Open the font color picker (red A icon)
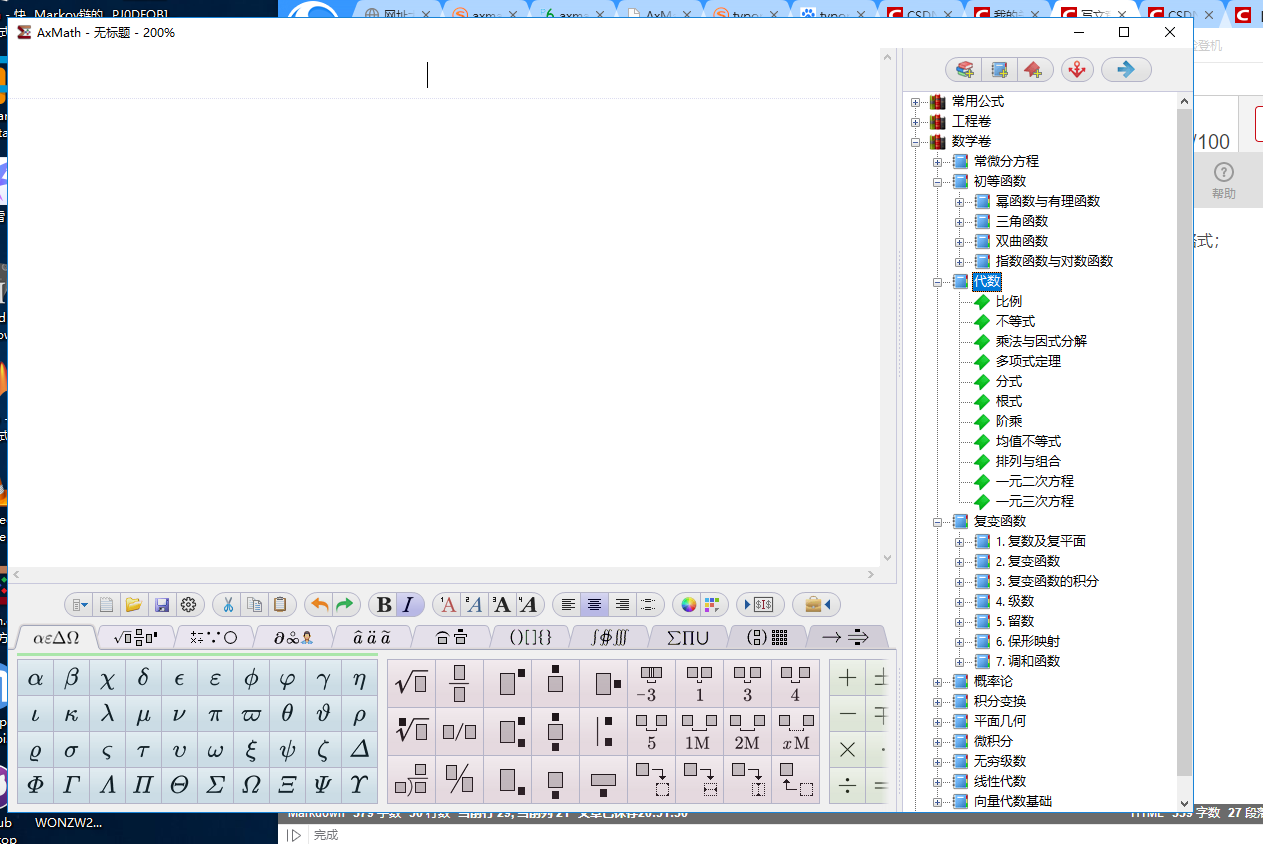 click(x=446, y=604)
